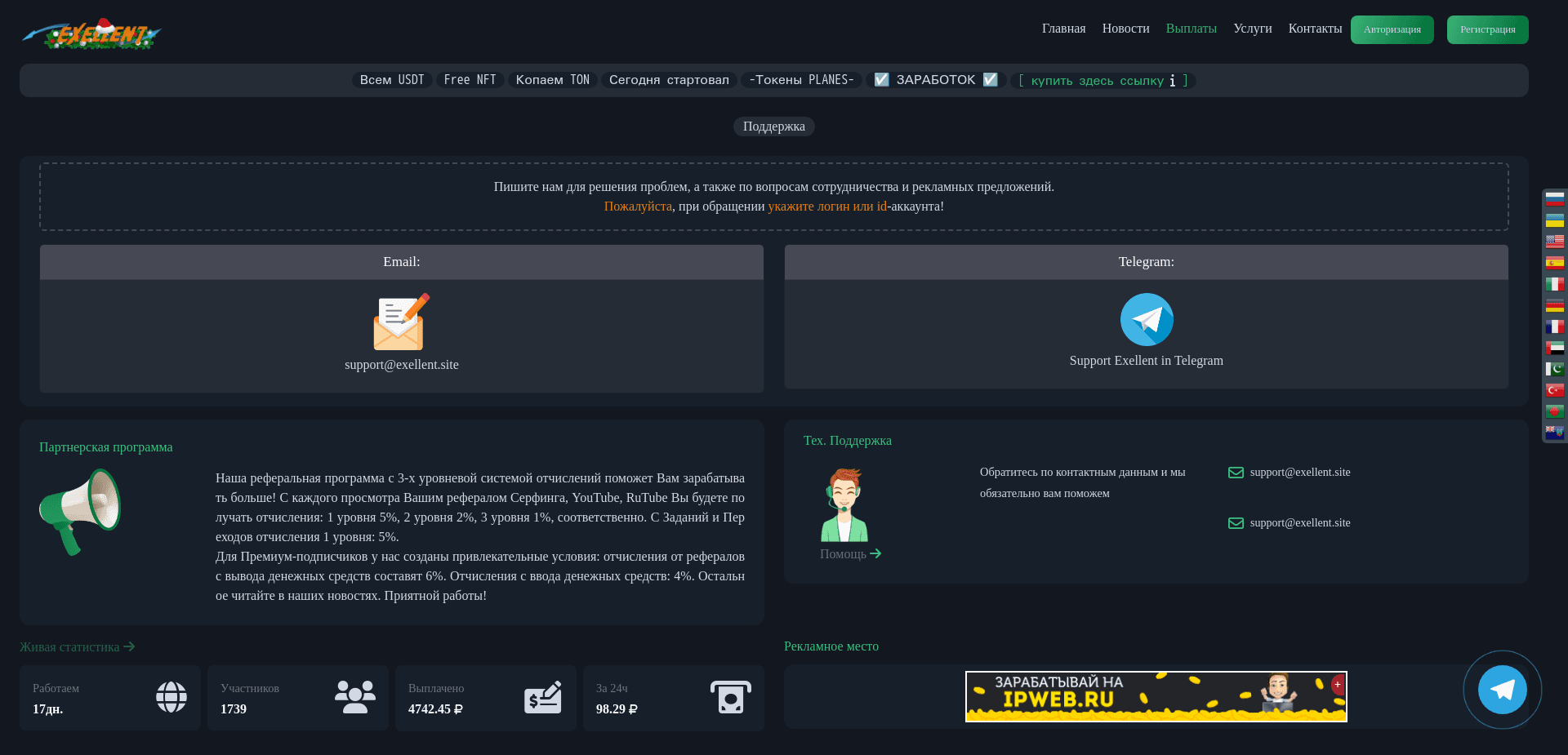Select the Turkish flag in the sidebar
This screenshot has height=755, width=1568.
tap(1555, 390)
